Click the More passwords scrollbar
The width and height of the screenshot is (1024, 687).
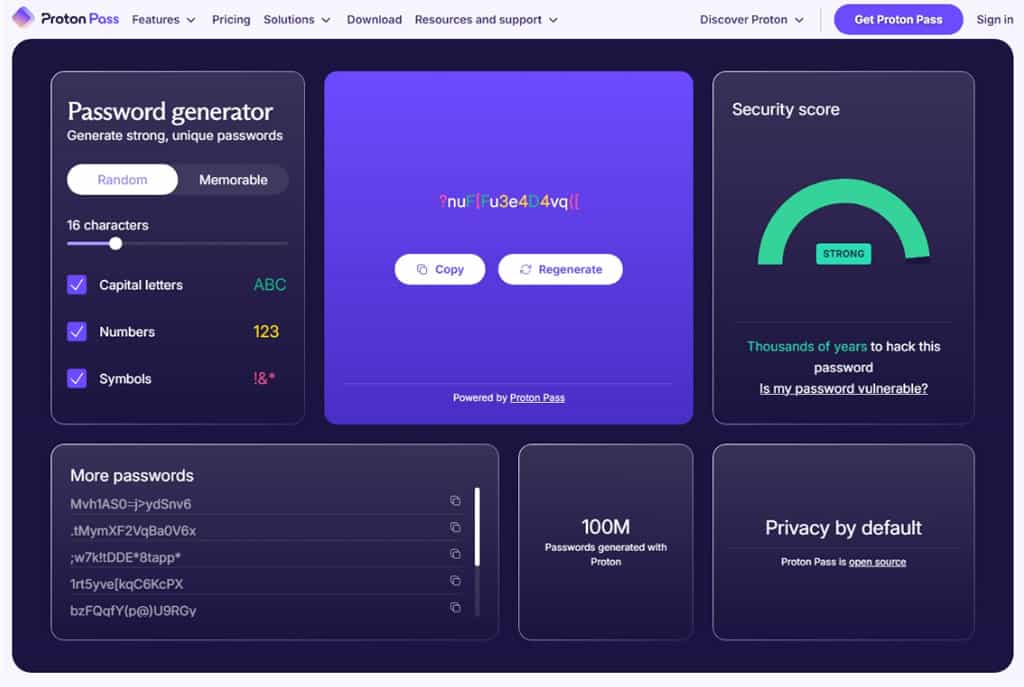pos(477,527)
